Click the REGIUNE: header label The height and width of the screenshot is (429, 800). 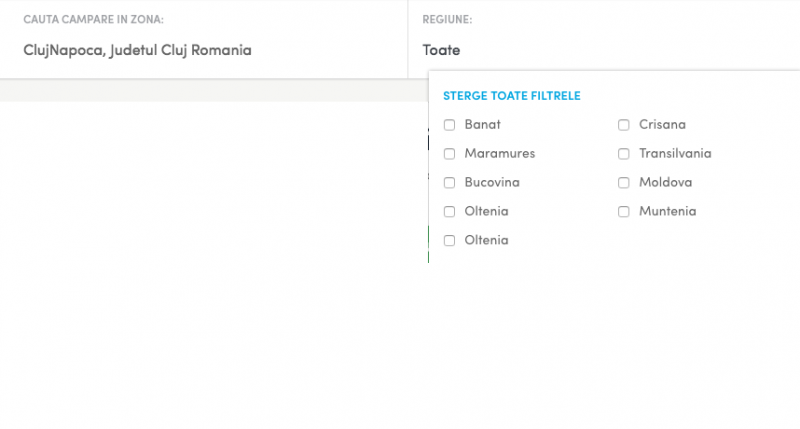(x=447, y=20)
